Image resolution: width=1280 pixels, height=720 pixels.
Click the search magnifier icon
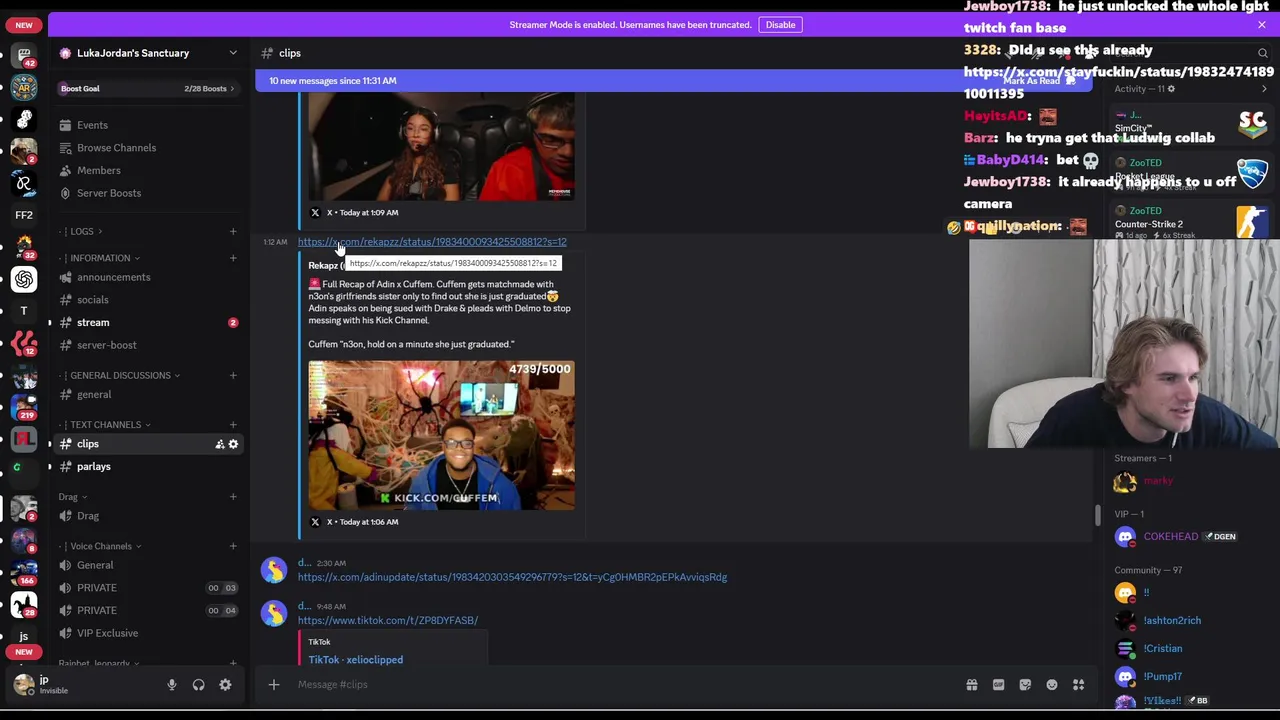point(1263,53)
